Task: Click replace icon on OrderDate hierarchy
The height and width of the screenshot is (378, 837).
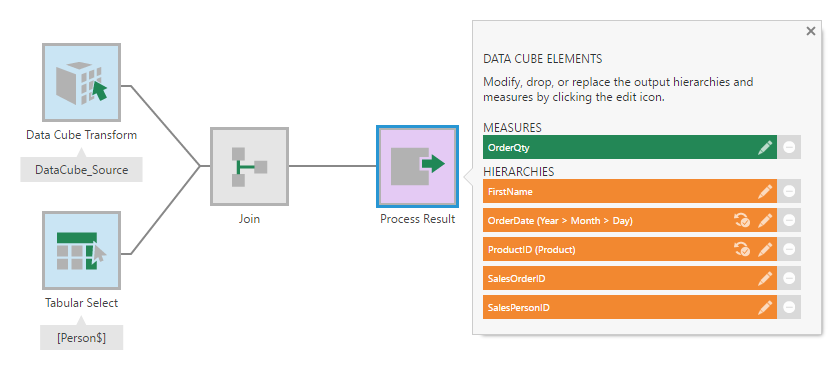Action: [742, 220]
